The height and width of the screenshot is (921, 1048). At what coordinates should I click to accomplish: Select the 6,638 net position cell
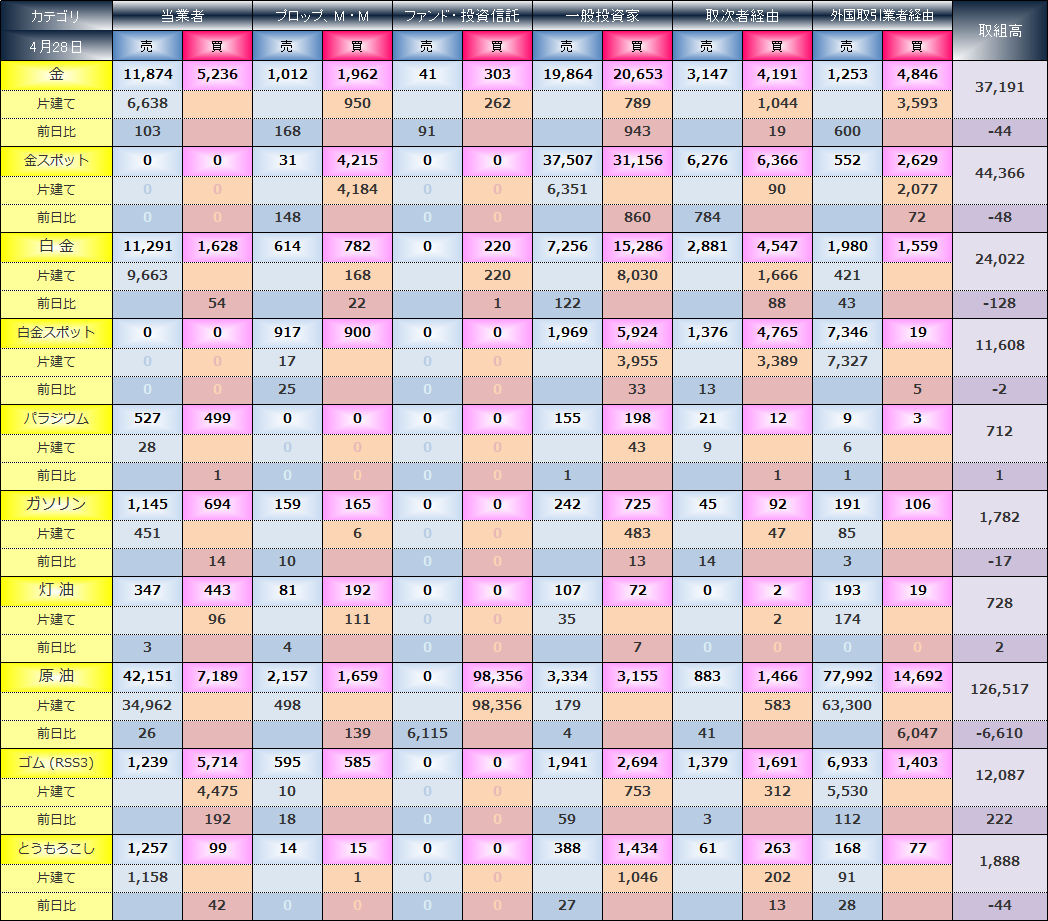pyautogui.click(x=148, y=104)
